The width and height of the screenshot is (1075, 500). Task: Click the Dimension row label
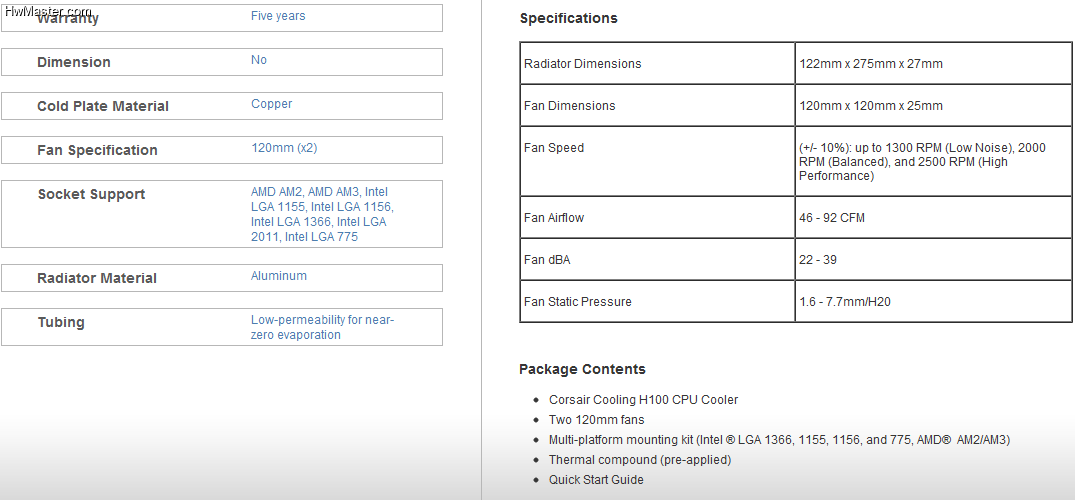(x=73, y=62)
